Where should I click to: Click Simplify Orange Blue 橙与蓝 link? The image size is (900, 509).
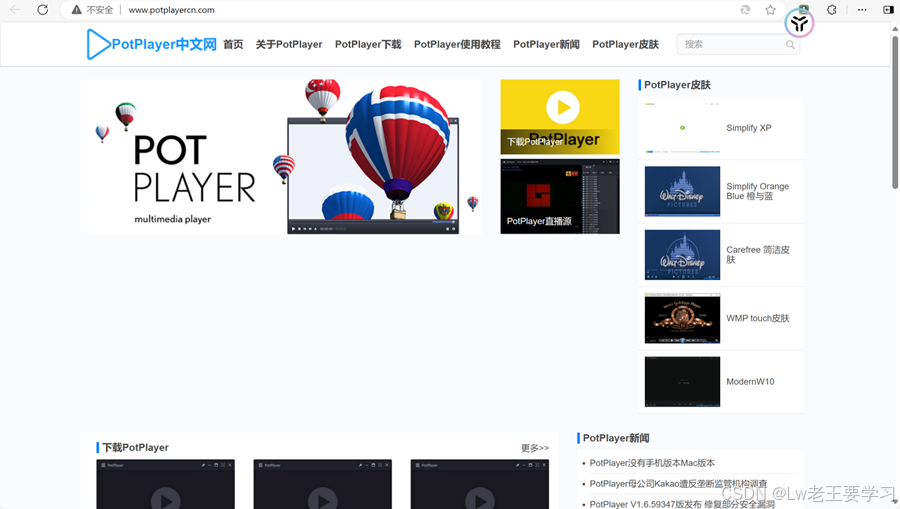pos(758,191)
